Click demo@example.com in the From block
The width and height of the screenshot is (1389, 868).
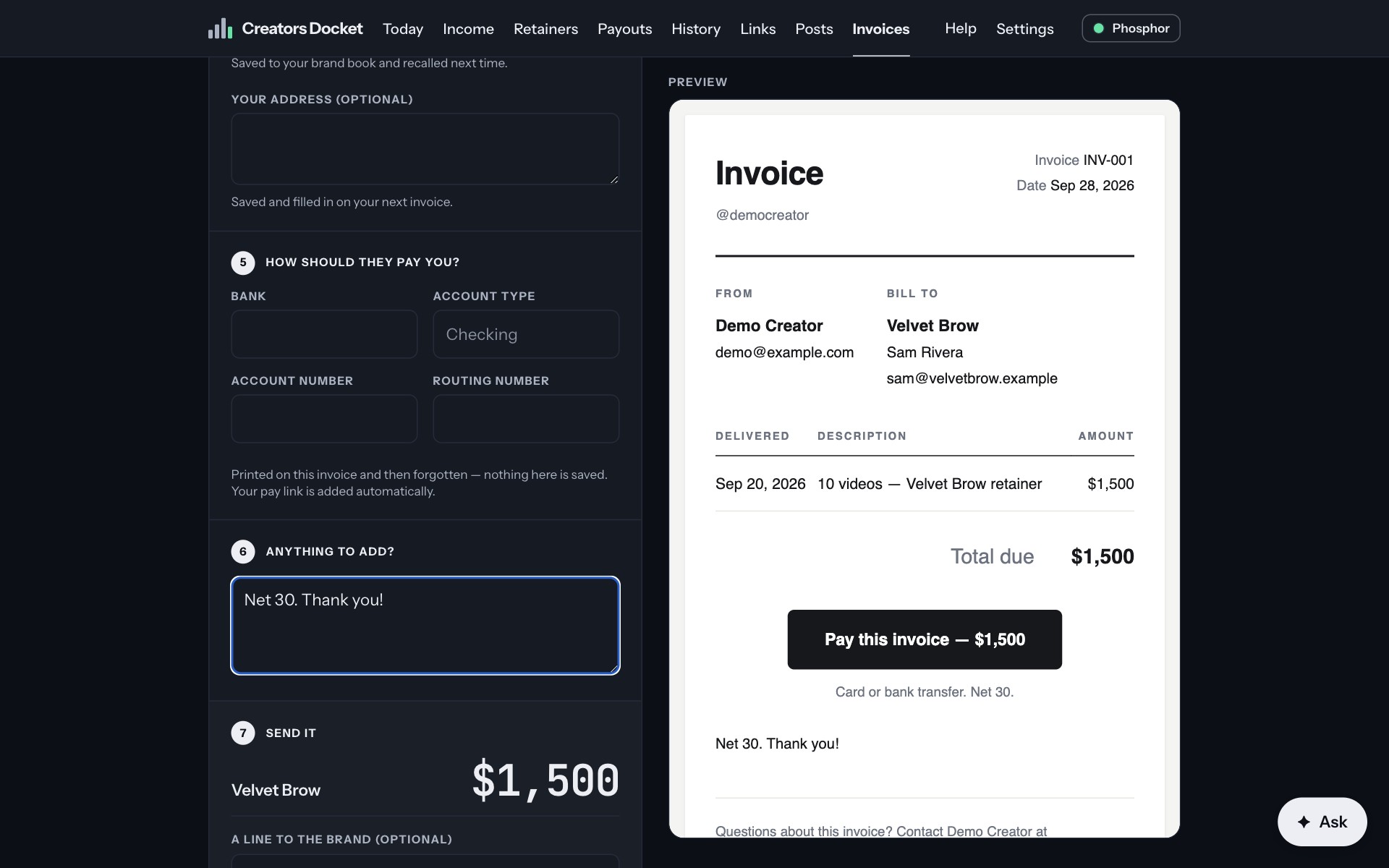pyautogui.click(x=784, y=352)
